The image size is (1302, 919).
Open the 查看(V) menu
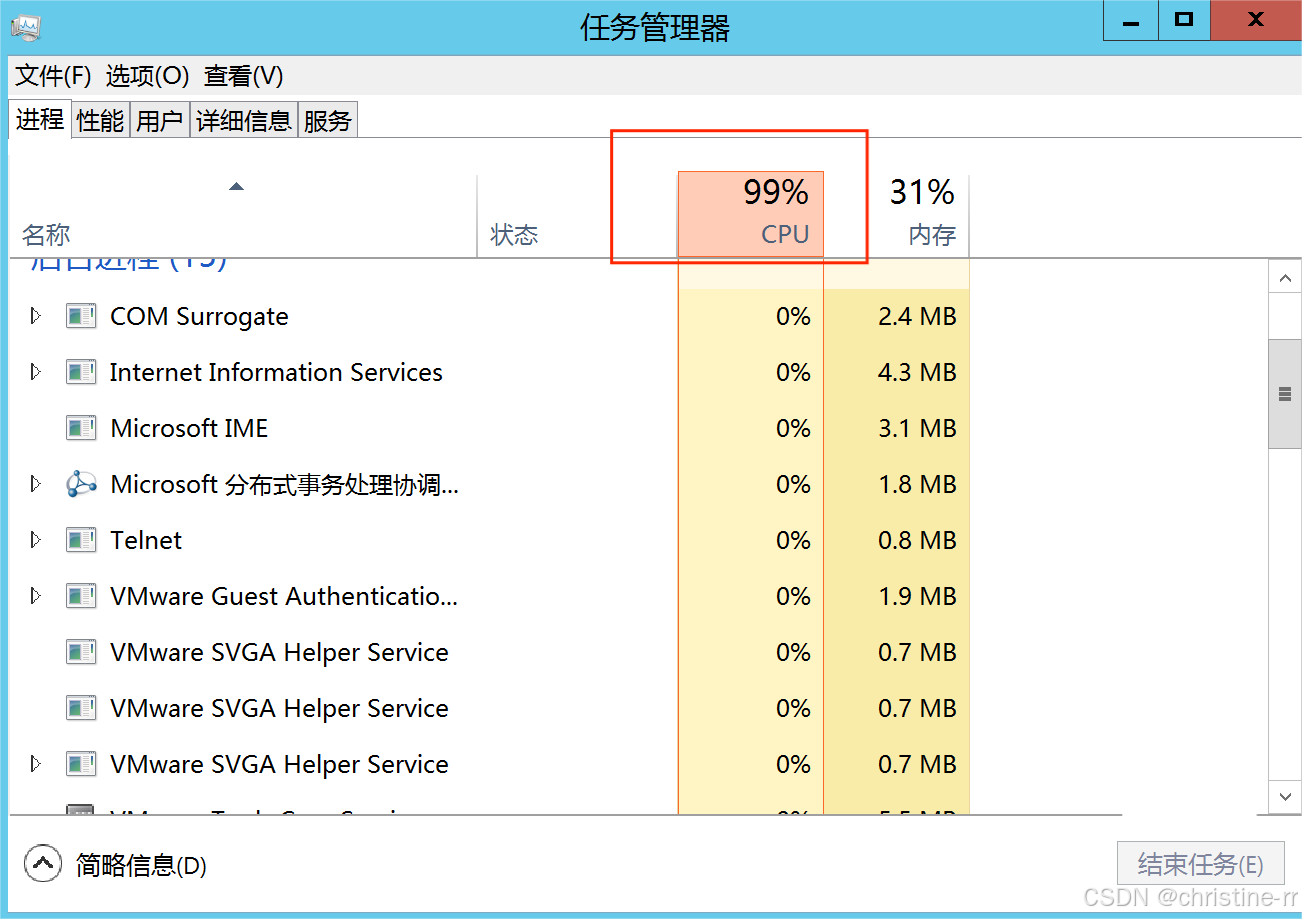coord(243,76)
